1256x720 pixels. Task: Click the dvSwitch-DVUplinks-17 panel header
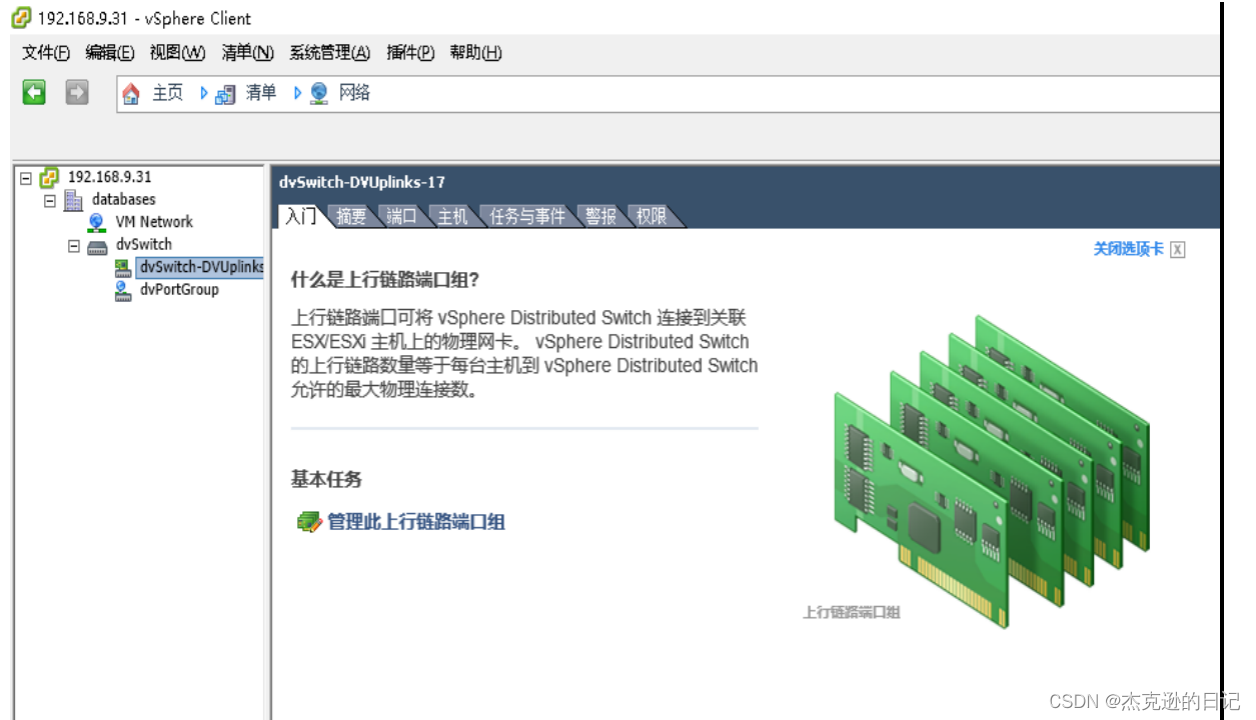pyautogui.click(x=362, y=182)
